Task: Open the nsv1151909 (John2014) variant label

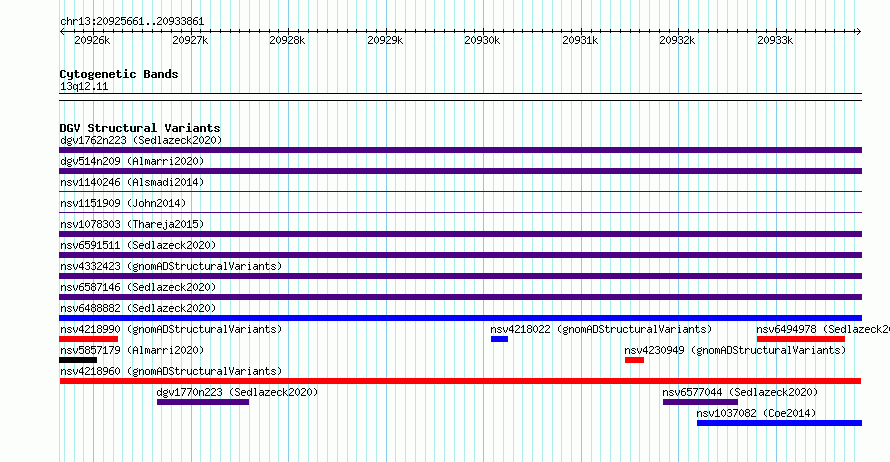Action: point(123,203)
